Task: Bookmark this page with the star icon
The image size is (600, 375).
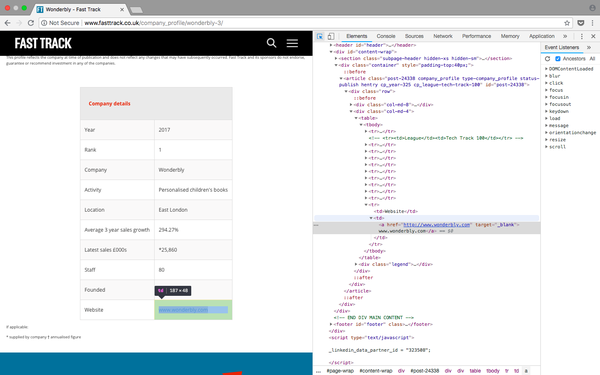Action: (x=567, y=23)
